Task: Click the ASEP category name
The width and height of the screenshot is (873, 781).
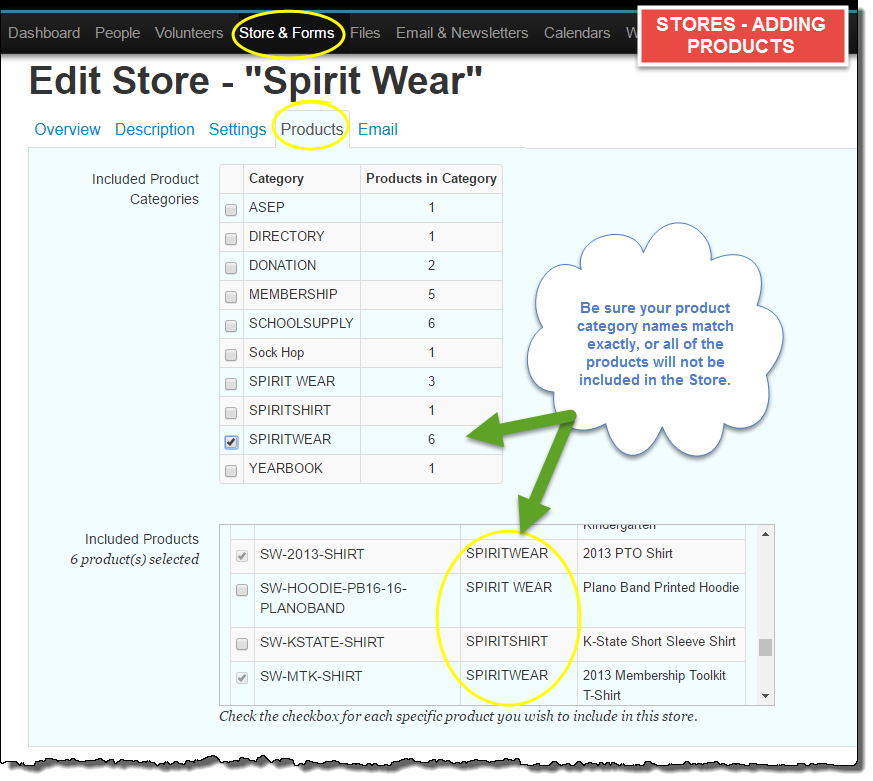Action: (x=267, y=208)
